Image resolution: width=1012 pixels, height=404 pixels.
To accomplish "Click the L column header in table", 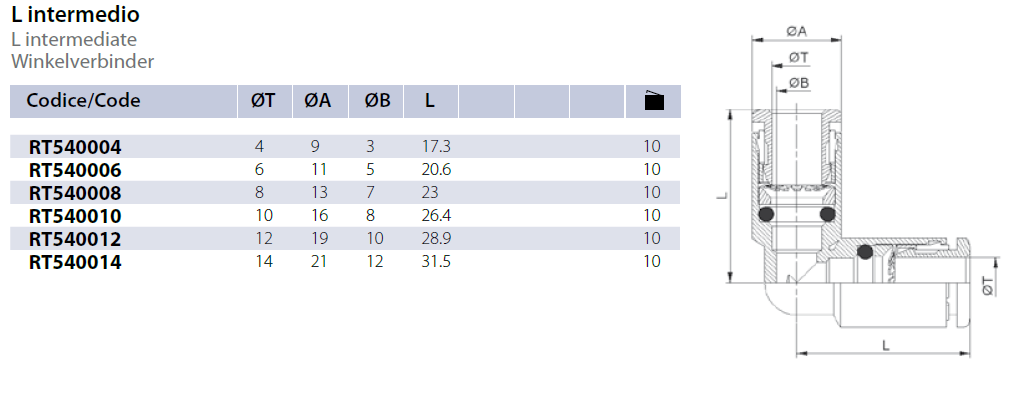I will click(x=430, y=101).
